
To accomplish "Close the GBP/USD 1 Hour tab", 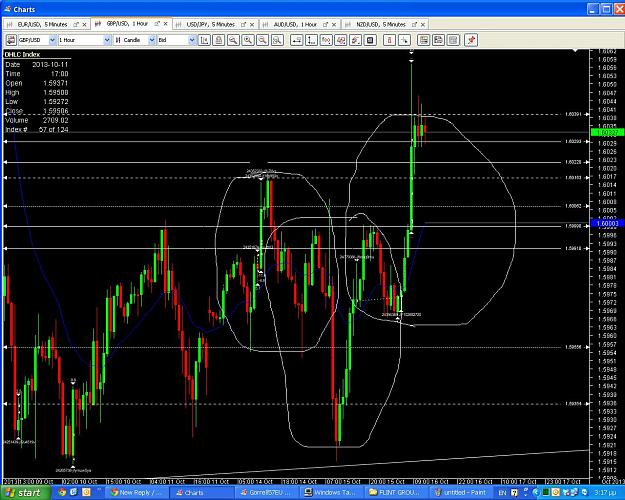I will tap(165, 24).
